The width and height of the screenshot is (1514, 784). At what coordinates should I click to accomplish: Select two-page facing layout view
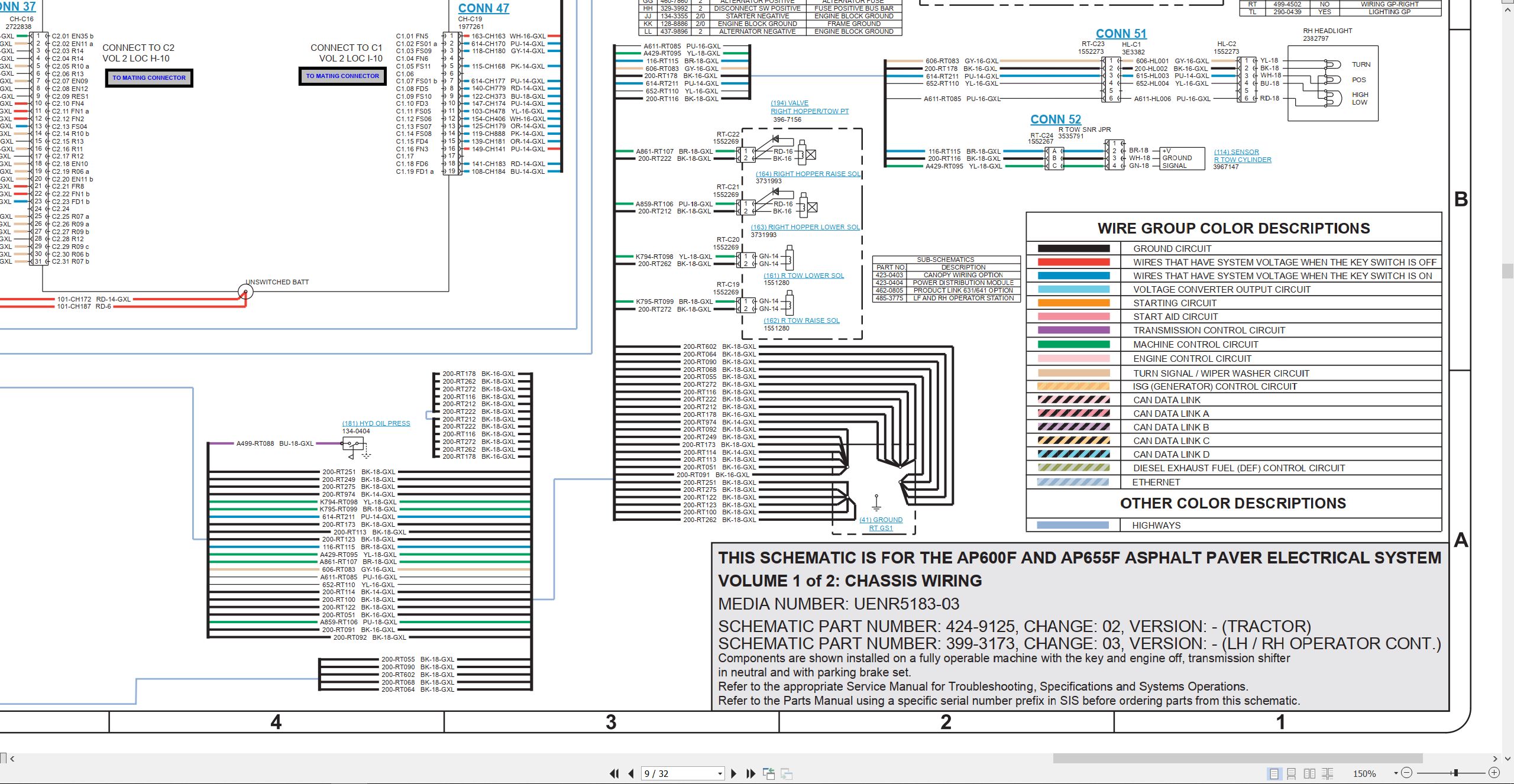(1310, 773)
